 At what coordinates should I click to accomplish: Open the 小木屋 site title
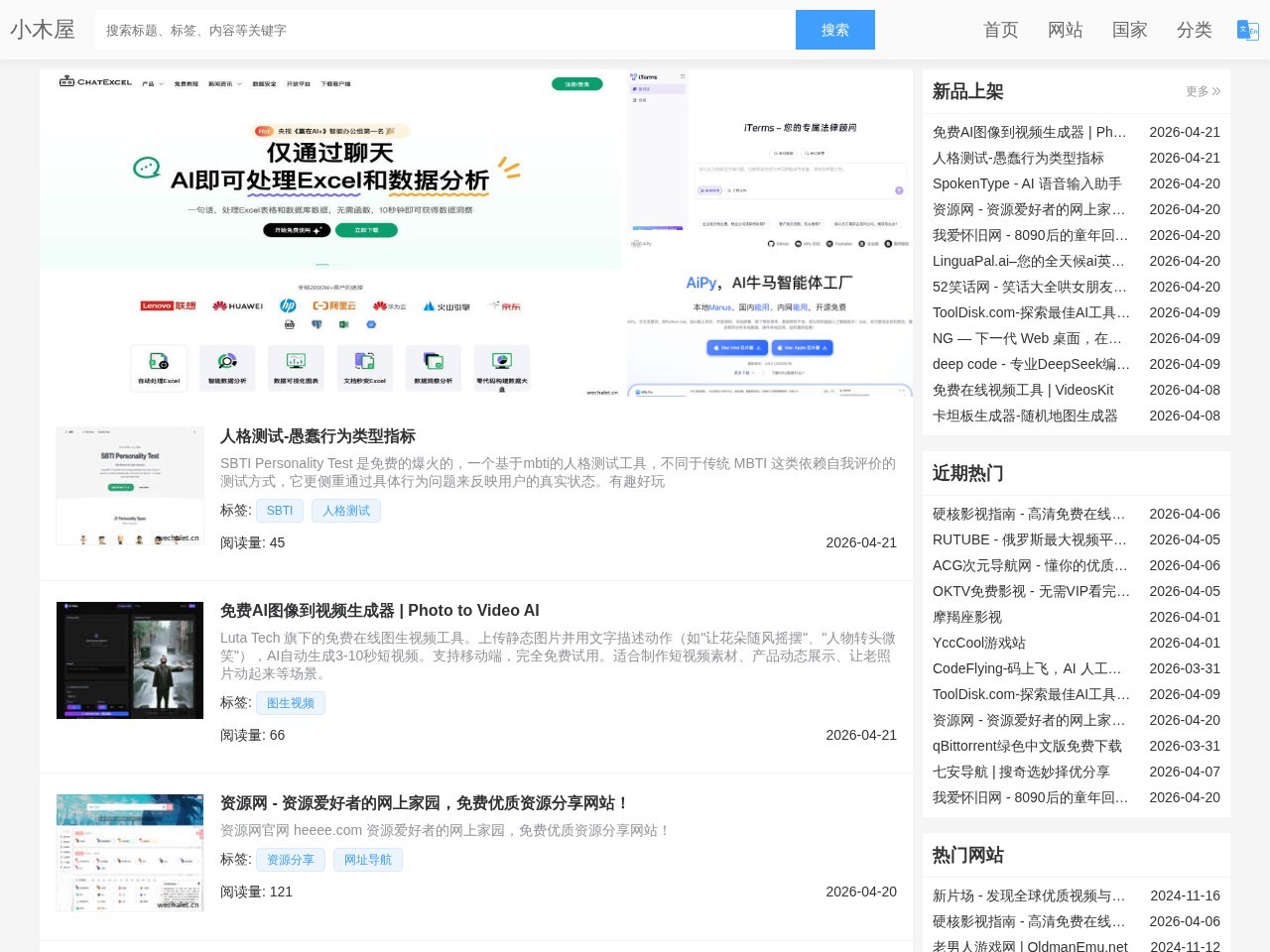43,30
